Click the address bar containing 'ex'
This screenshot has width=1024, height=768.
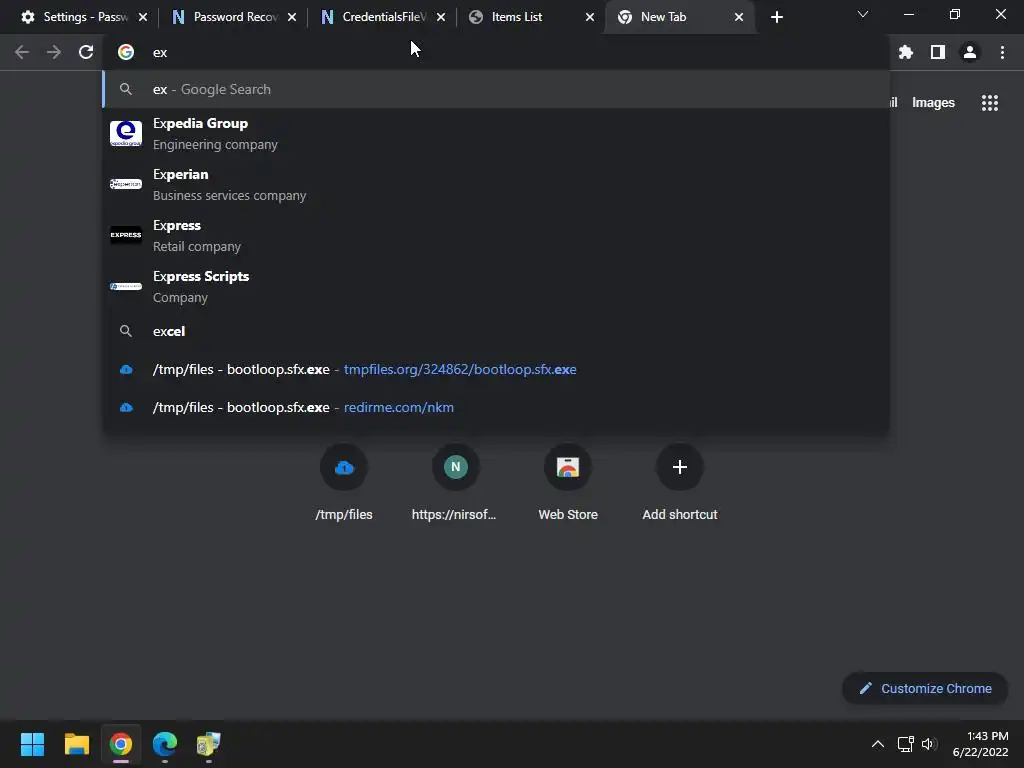496,52
